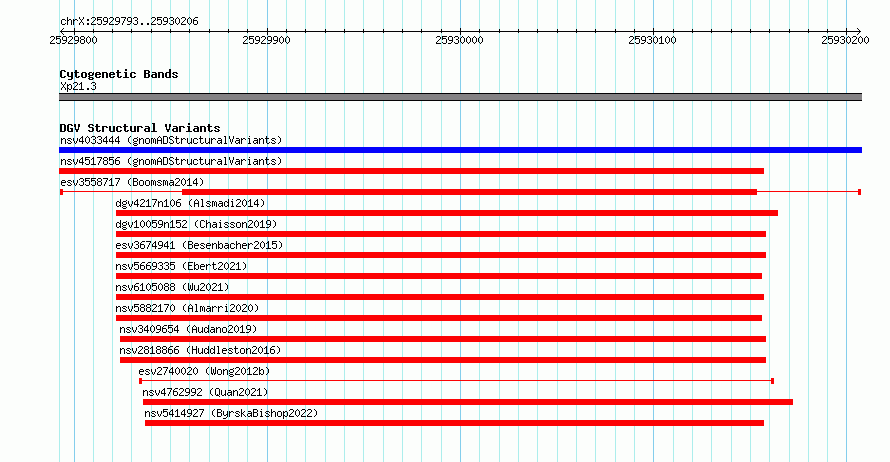Open variant label nsv5669335 (Ebert2021)
Screen dimensions: 890x462
click(181, 266)
